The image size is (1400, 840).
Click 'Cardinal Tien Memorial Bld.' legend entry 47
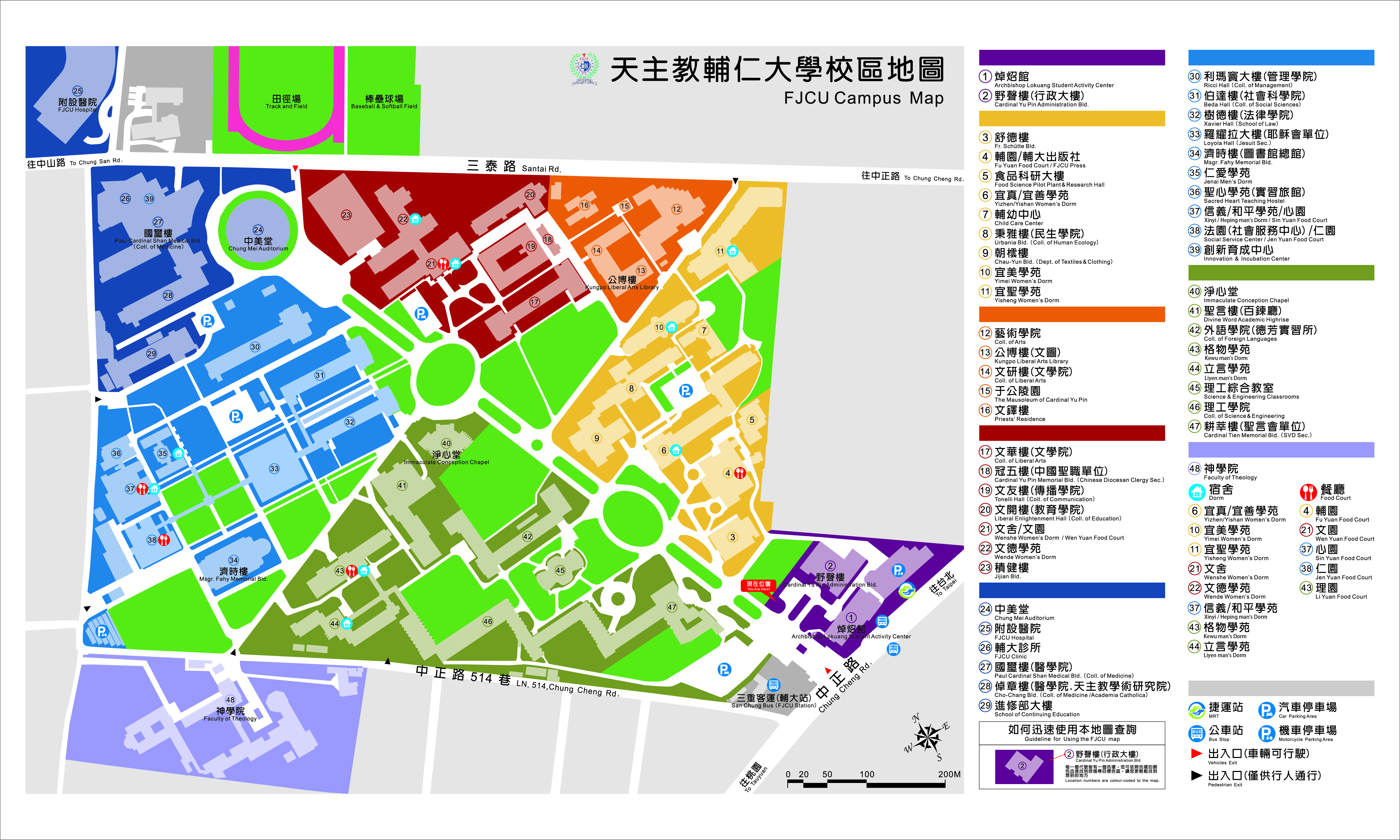point(1257,435)
